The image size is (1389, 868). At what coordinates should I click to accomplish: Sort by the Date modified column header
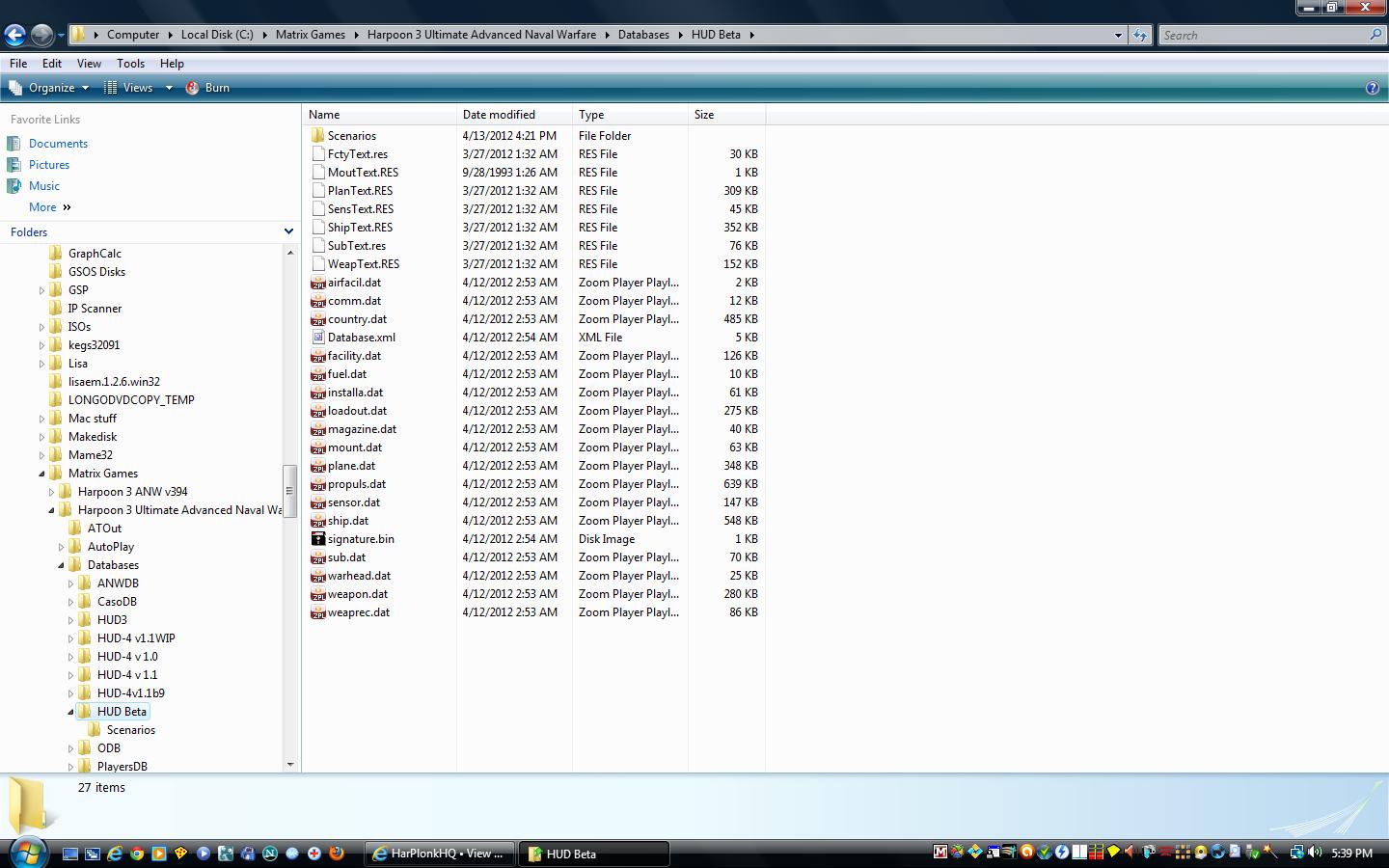(x=514, y=115)
